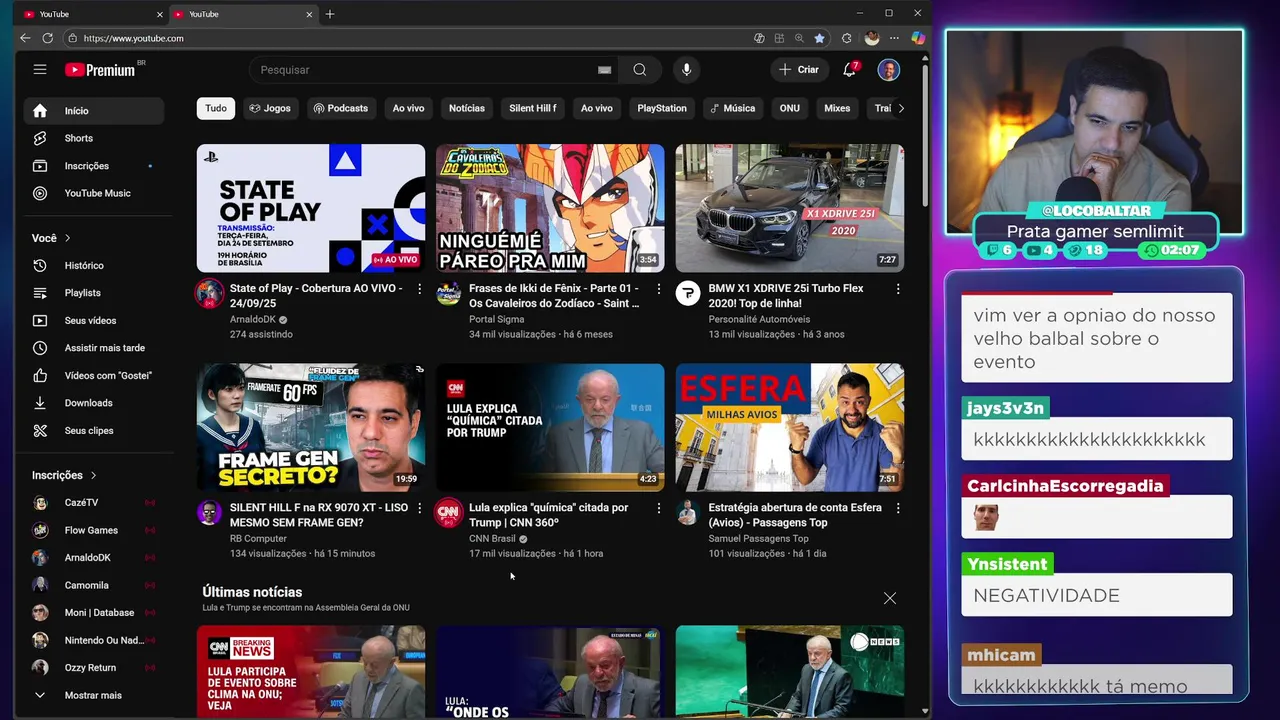The width and height of the screenshot is (1280, 720).
Task: Click the YouTube Premium logo
Action: (x=100, y=69)
